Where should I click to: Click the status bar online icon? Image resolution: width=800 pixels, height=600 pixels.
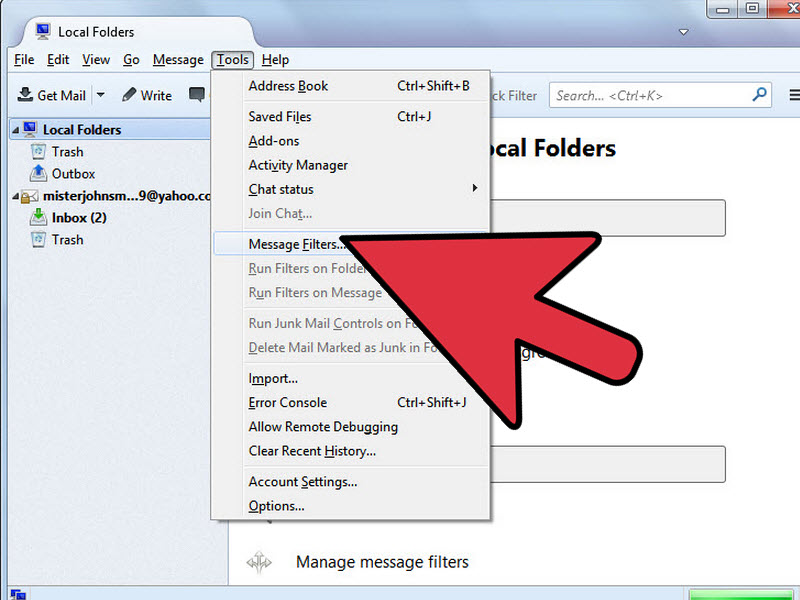point(18,594)
